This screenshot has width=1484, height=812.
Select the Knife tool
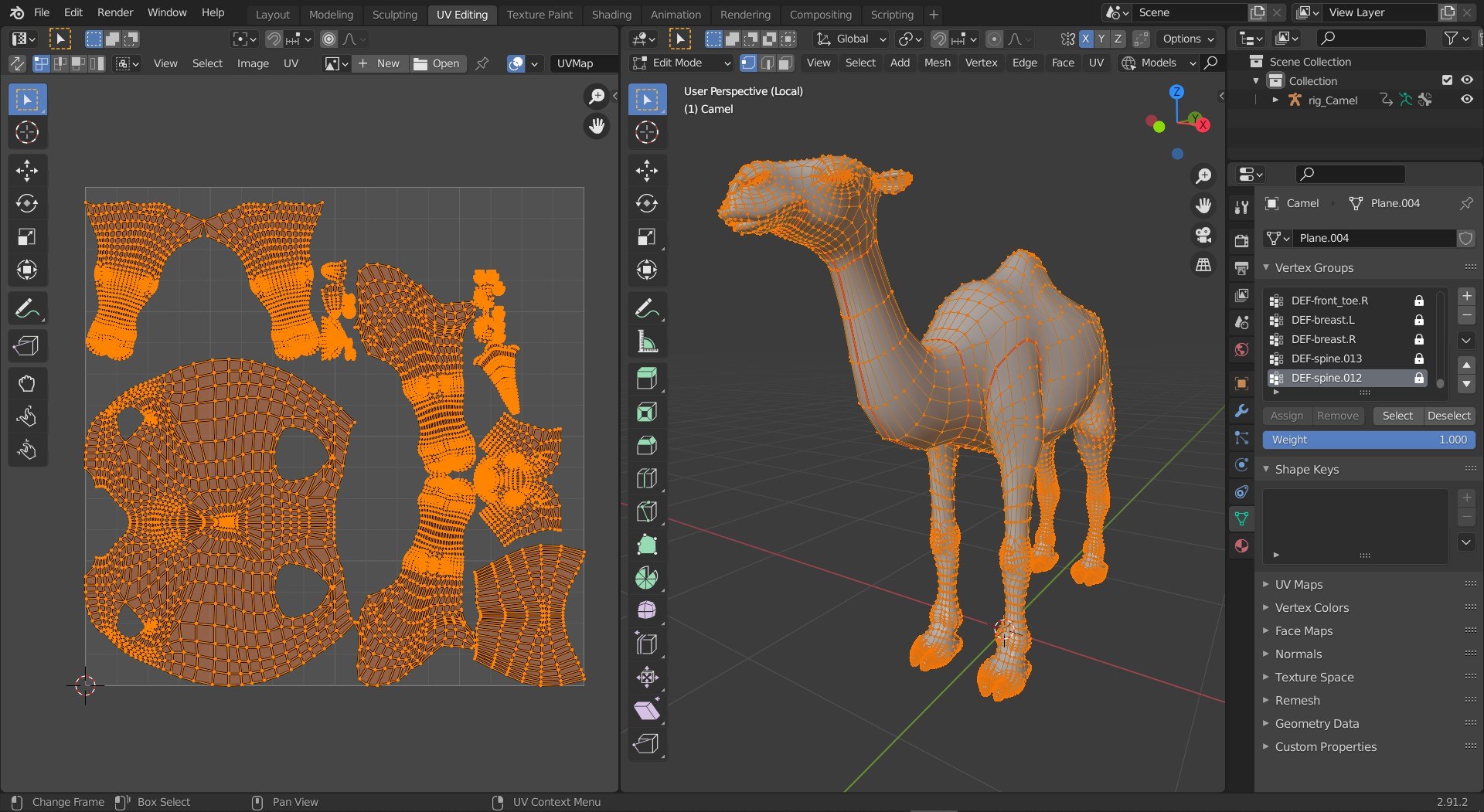(x=647, y=511)
